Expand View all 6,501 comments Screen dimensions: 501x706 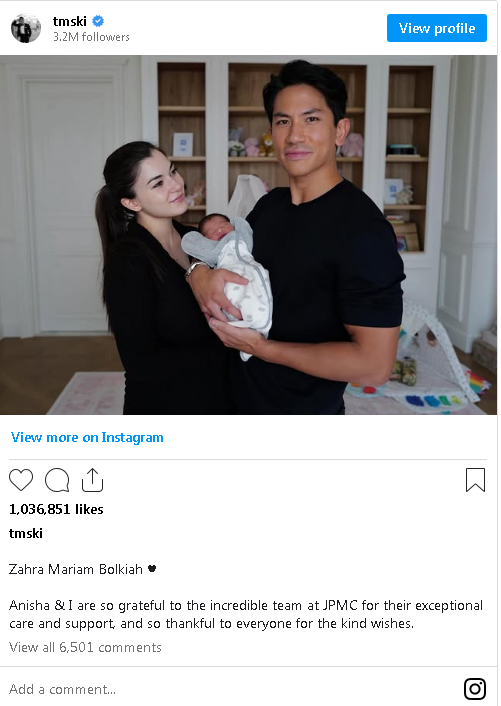coord(85,647)
